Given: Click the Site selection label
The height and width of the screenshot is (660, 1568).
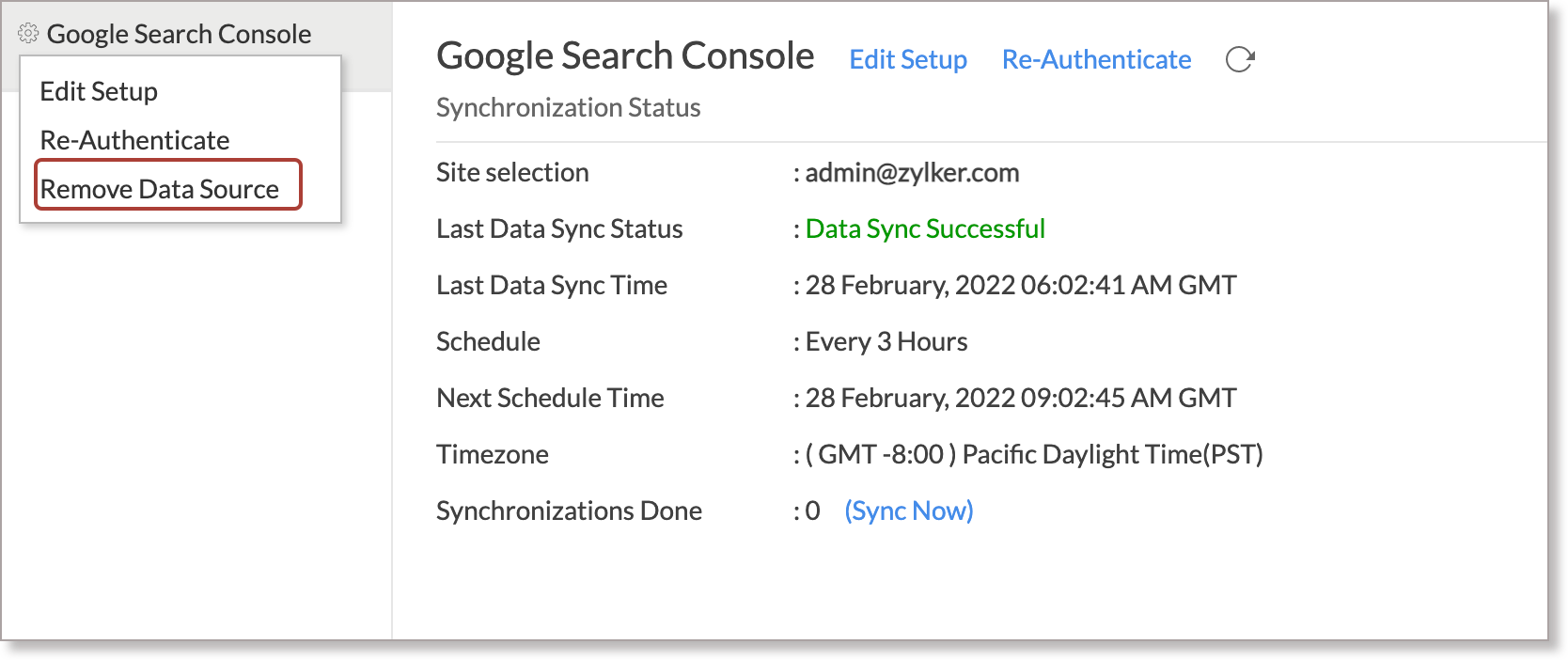Looking at the screenshot, I should pyautogui.click(x=512, y=173).
